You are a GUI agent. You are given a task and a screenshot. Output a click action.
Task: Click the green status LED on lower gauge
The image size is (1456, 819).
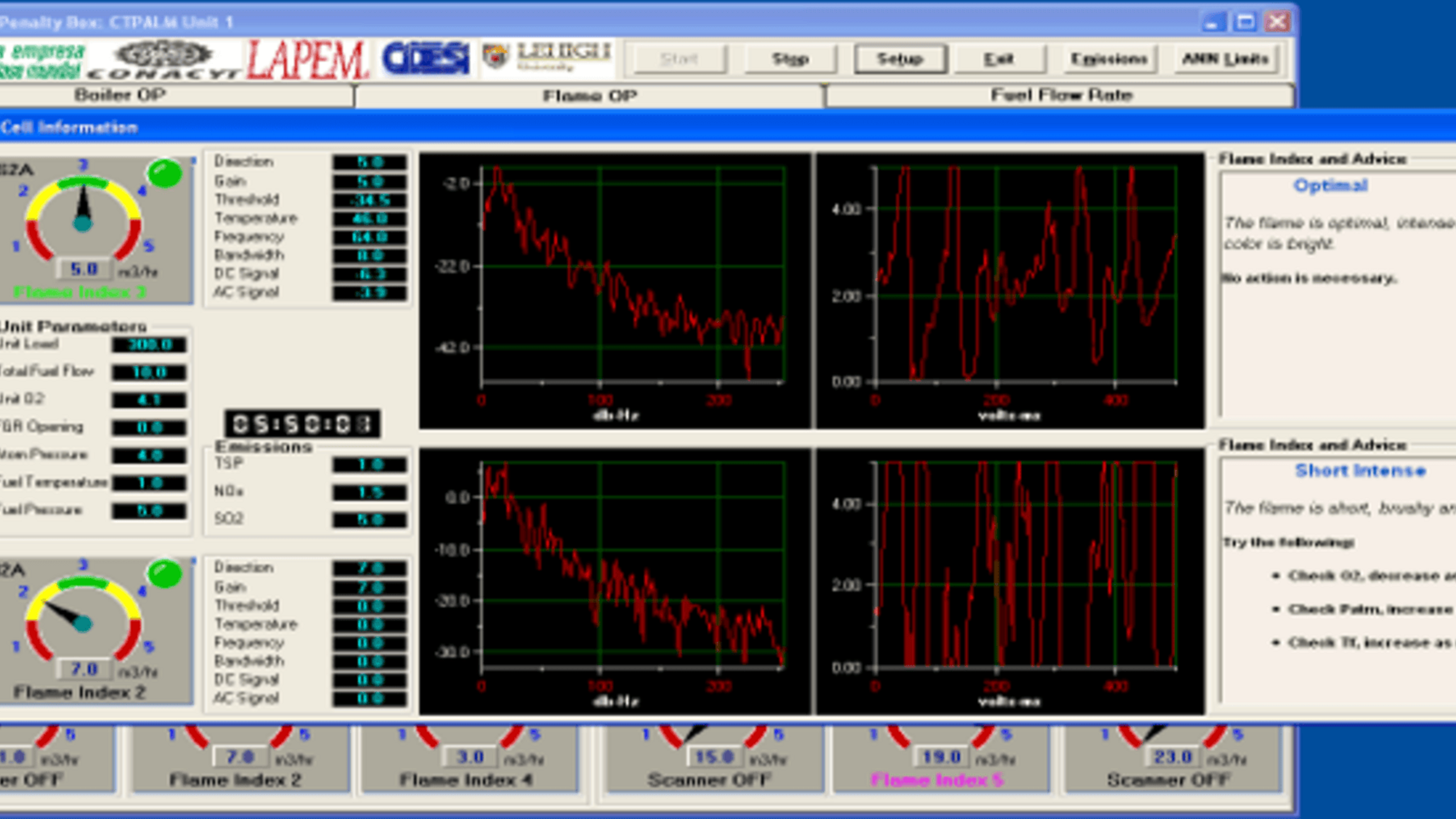[165, 573]
